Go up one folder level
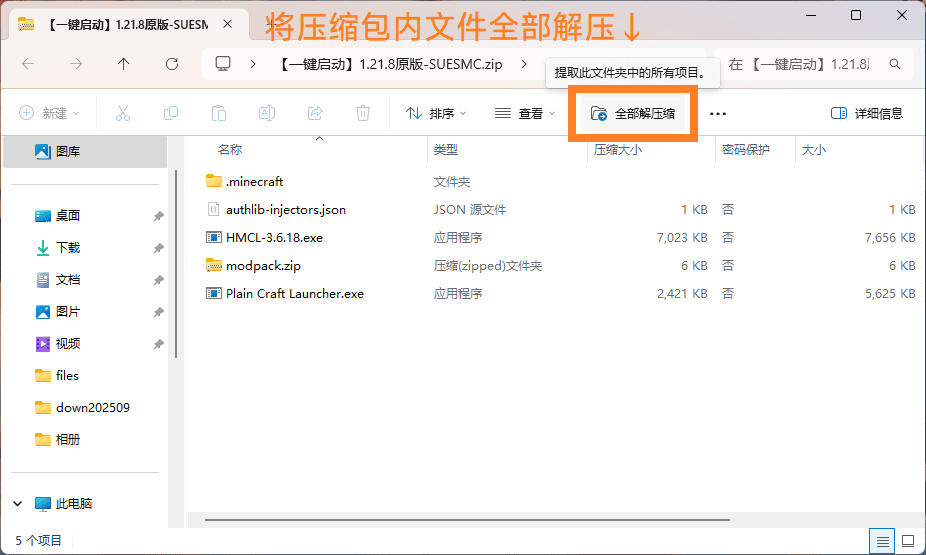Viewport: 926px width, 555px height. click(124, 64)
